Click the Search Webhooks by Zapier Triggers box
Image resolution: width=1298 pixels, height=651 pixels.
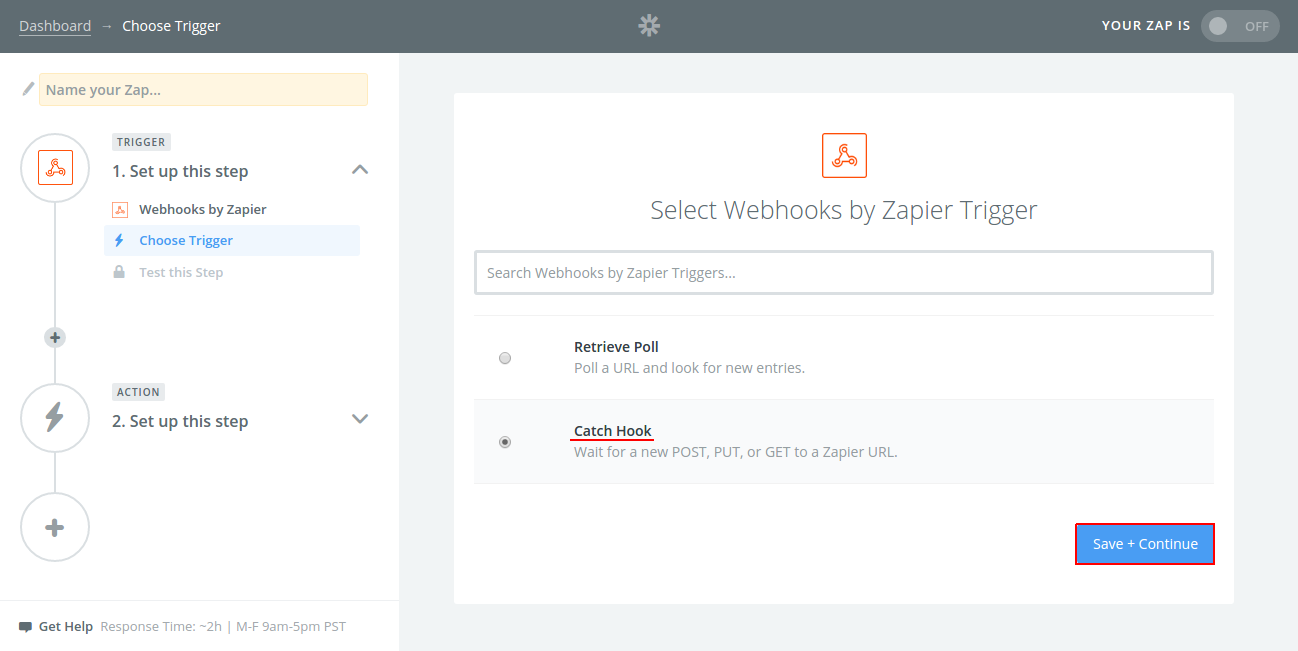tap(844, 272)
